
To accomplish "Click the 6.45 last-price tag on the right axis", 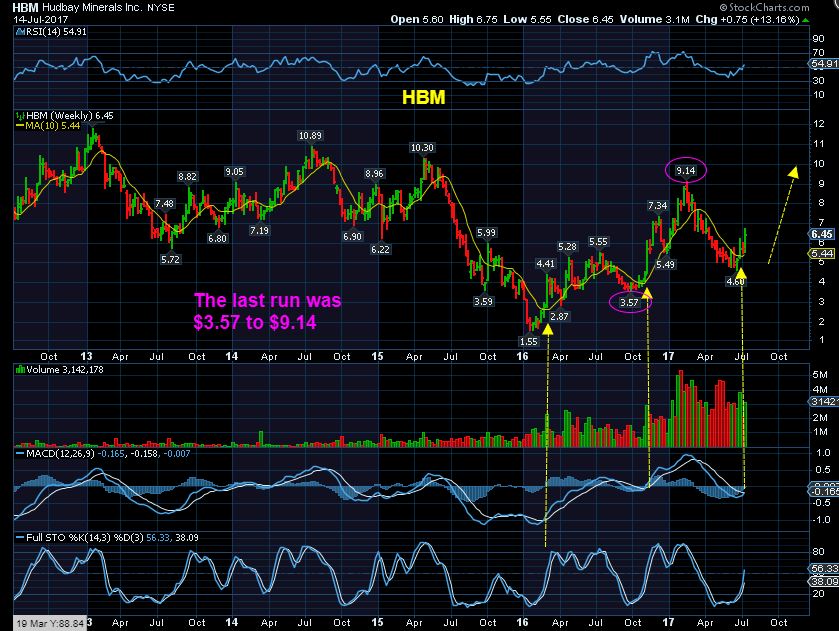I will click(822, 234).
